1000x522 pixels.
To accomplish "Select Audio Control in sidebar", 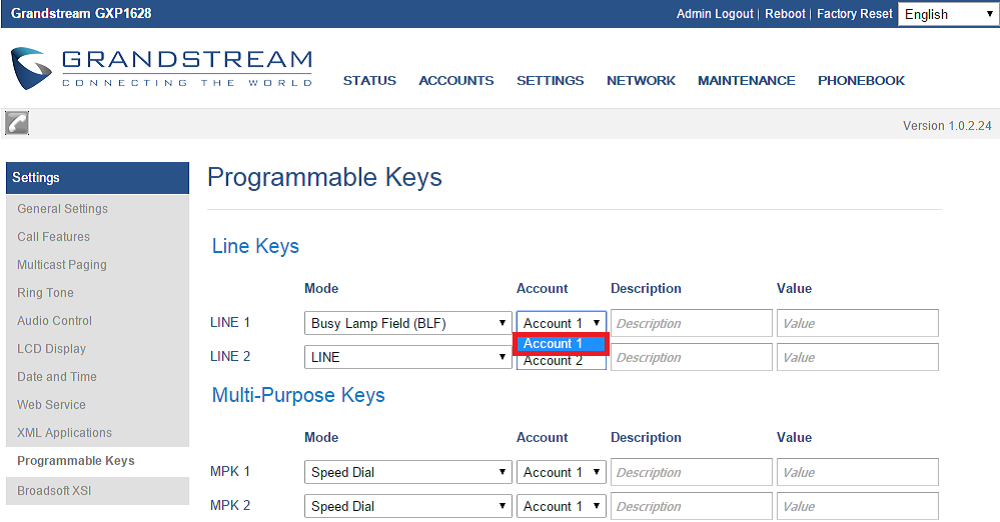I will [x=55, y=321].
